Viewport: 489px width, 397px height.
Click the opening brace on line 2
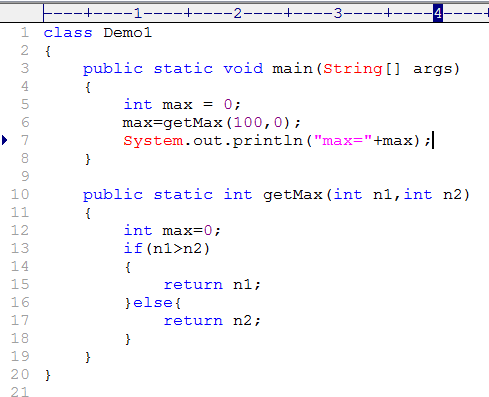tap(48, 51)
